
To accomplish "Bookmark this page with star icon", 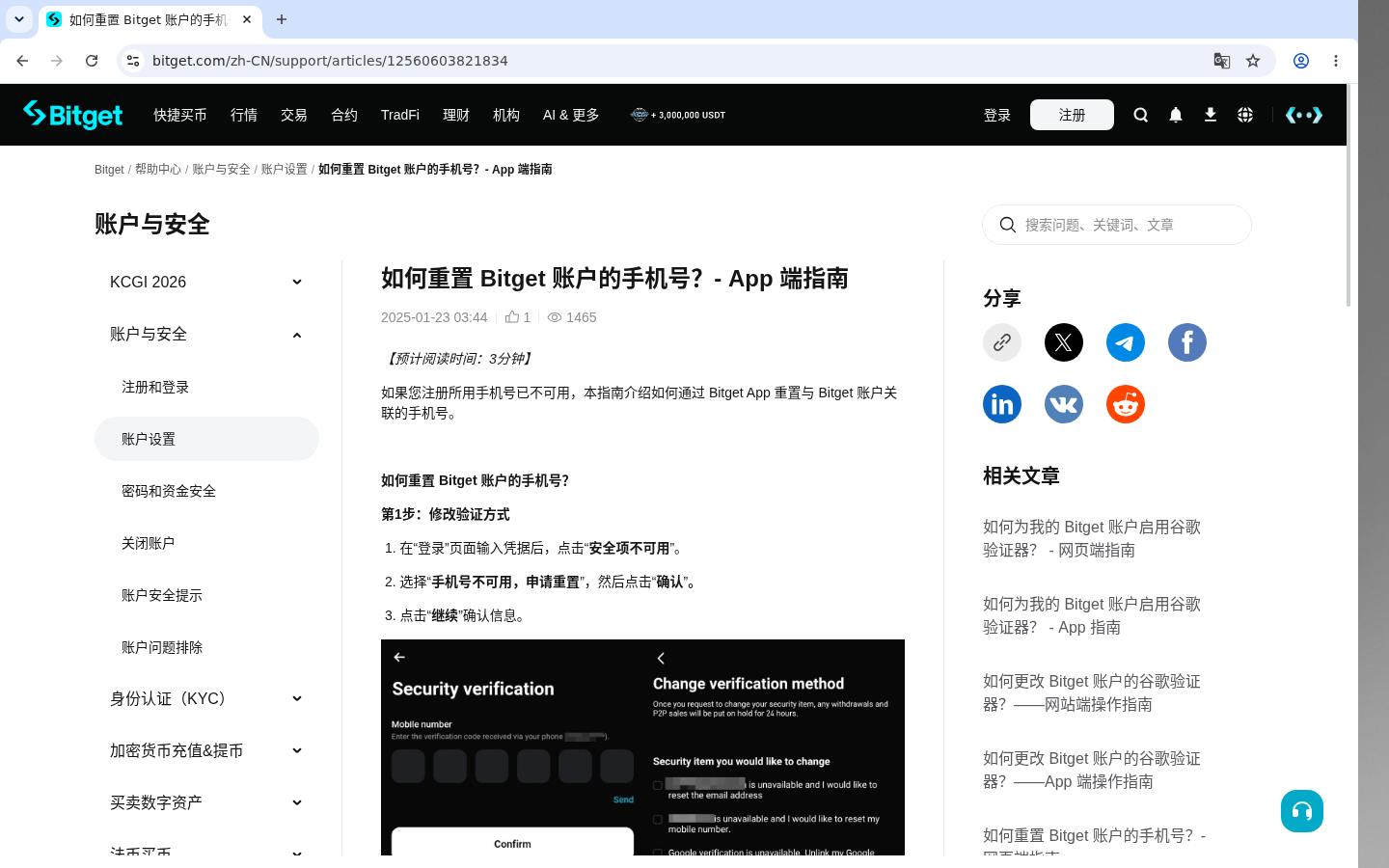I will coord(1253,61).
